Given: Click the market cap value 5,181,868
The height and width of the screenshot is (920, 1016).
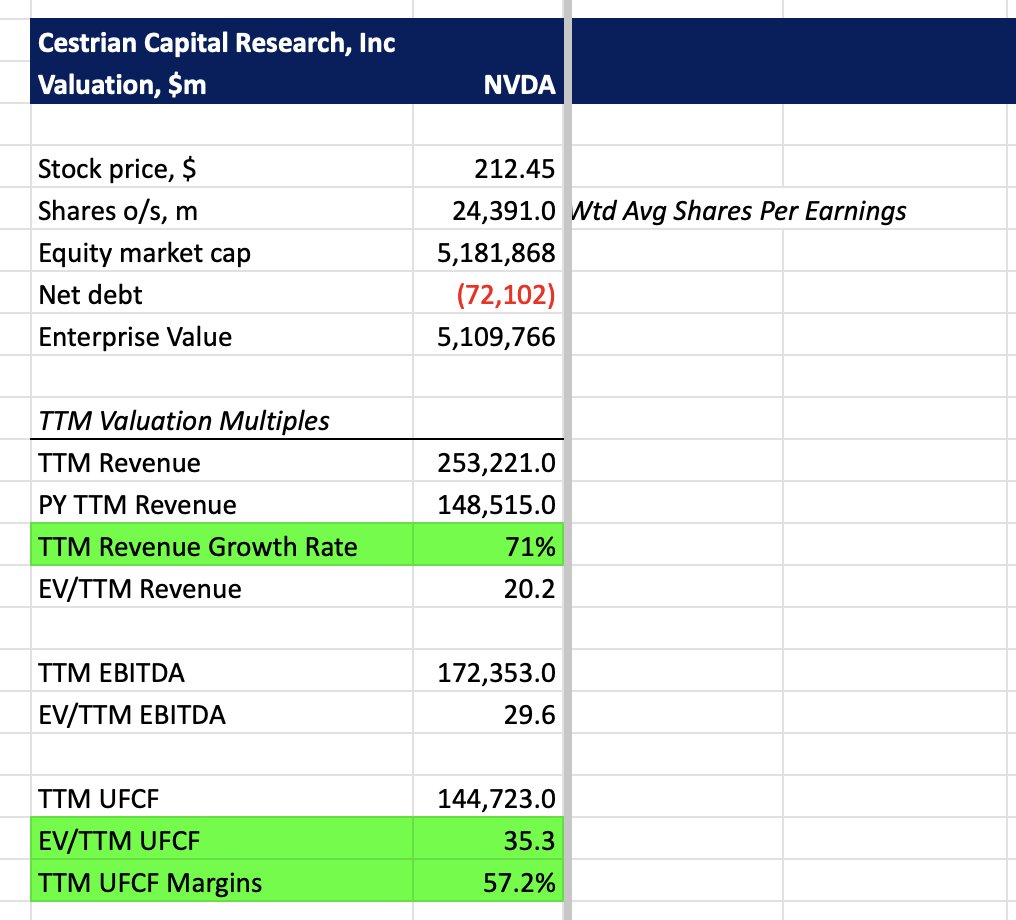Looking at the screenshot, I should point(489,252).
